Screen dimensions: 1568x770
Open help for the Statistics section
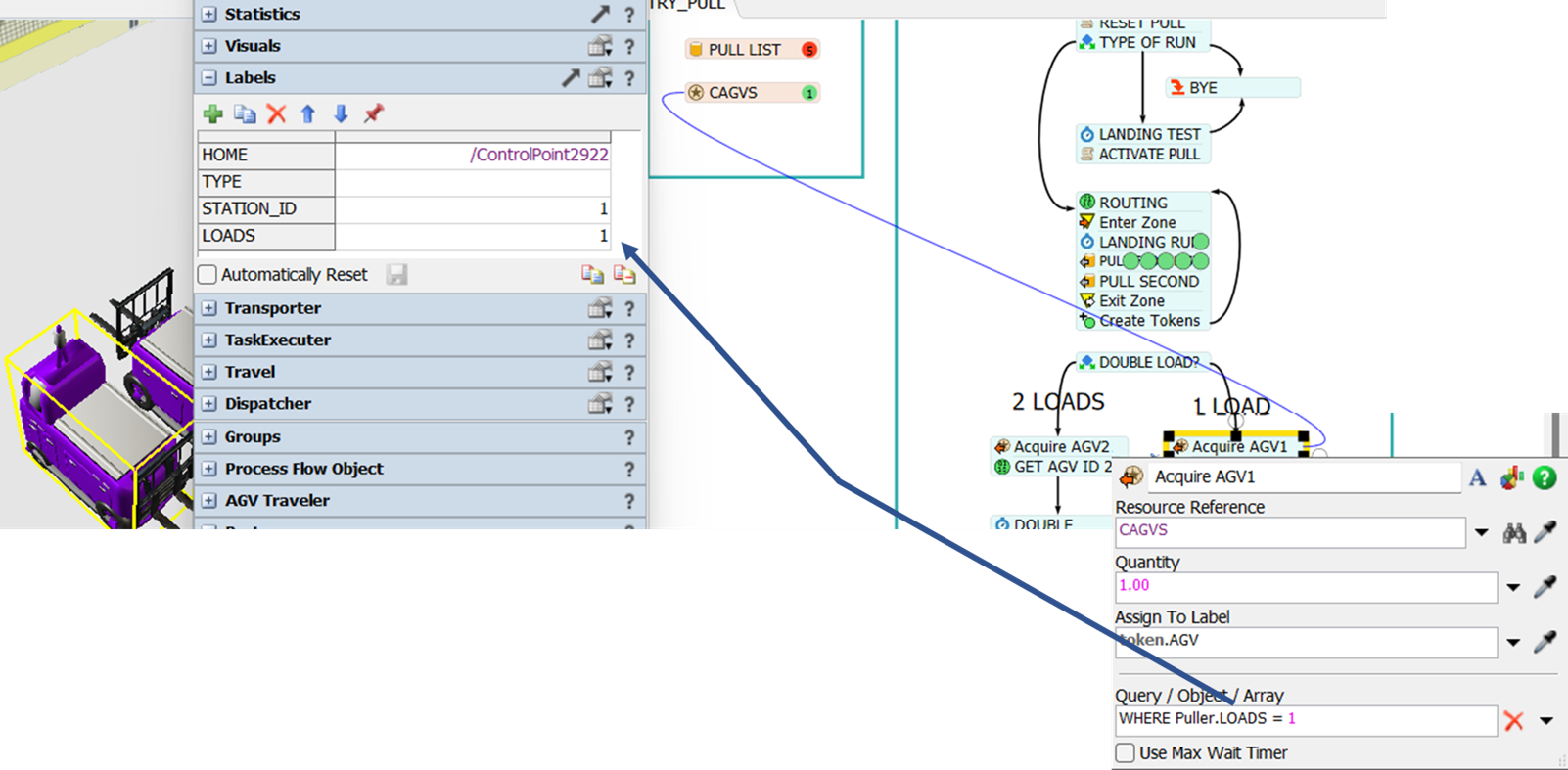(x=629, y=15)
